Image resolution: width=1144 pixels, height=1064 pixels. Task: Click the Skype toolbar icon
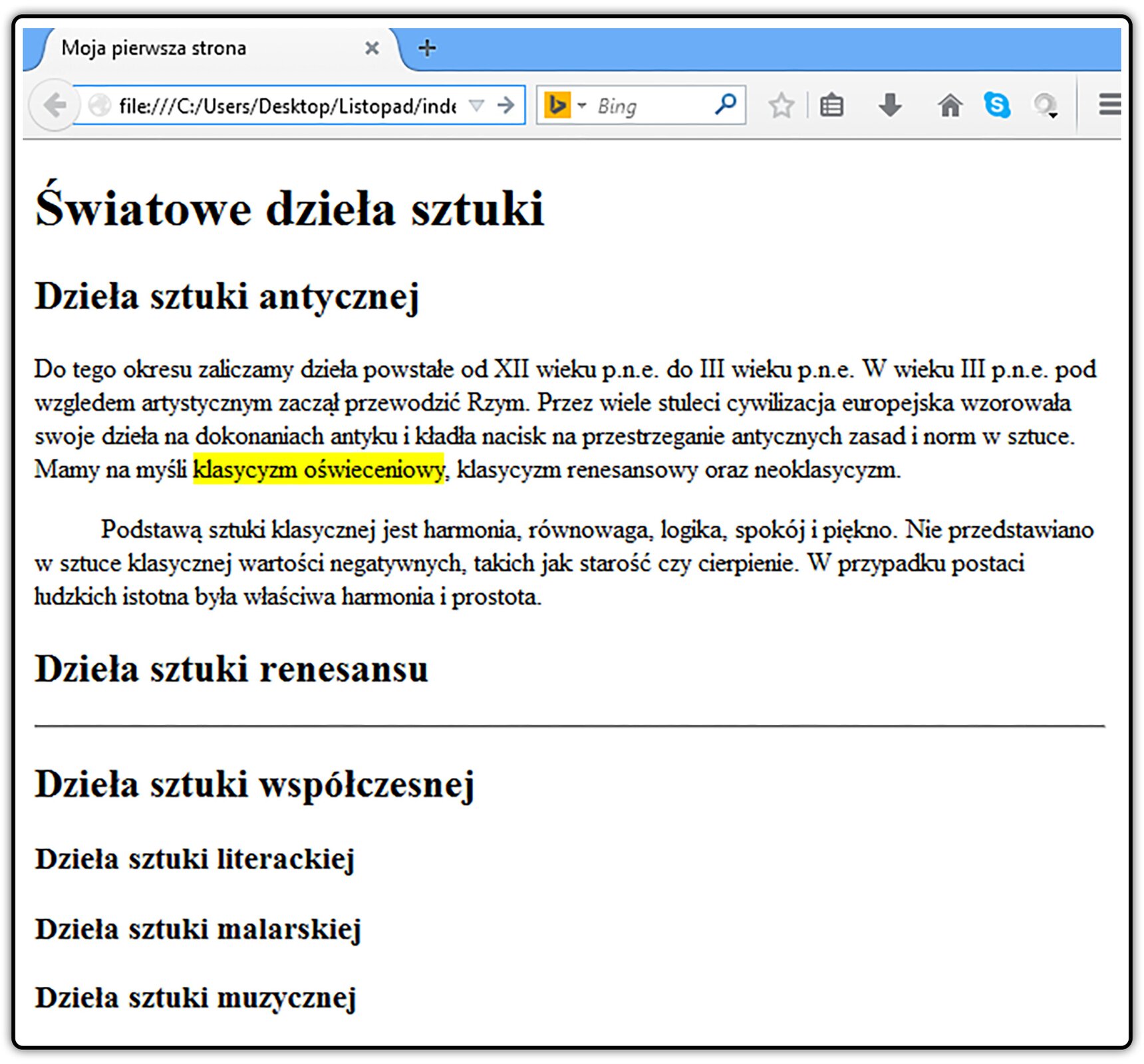pyautogui.click(x=996, y=105)
